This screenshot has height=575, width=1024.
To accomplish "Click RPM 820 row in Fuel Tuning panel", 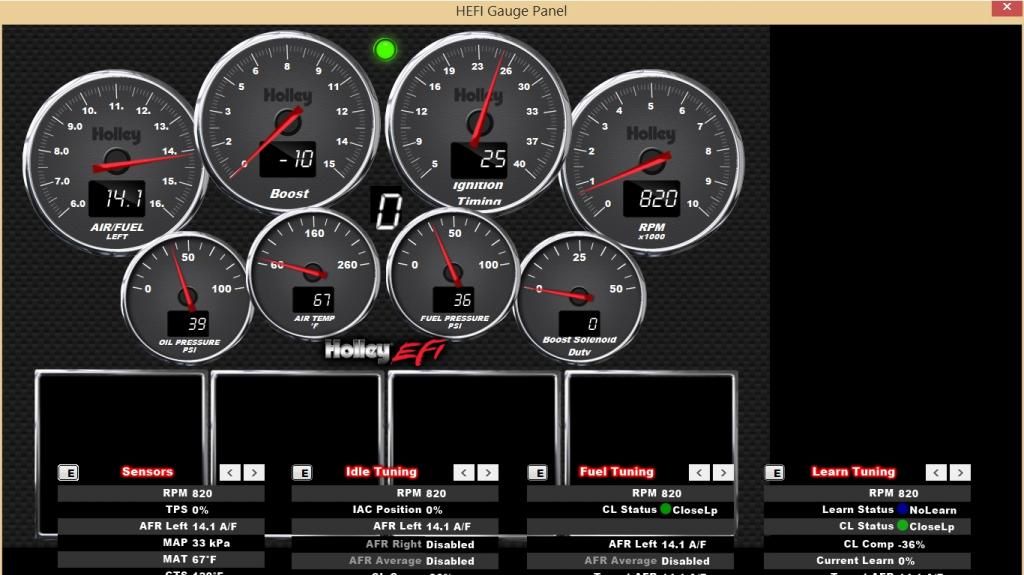I will [x=631, y=493].
